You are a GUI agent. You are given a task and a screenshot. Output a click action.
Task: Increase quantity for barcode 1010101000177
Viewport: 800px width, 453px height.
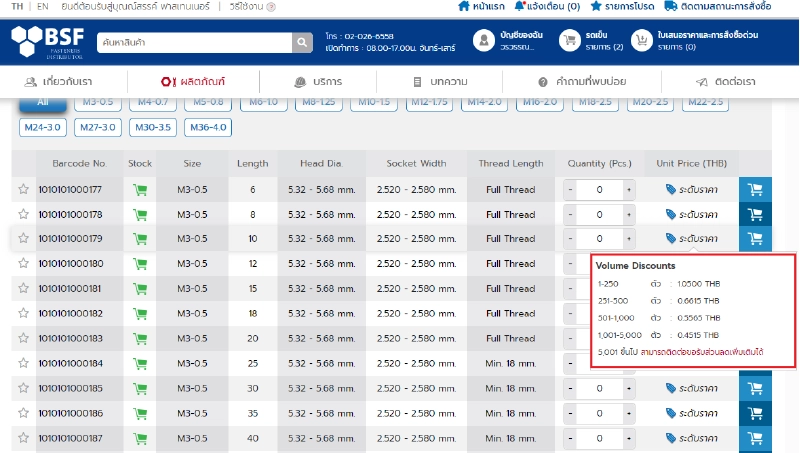tap(628, 189)
